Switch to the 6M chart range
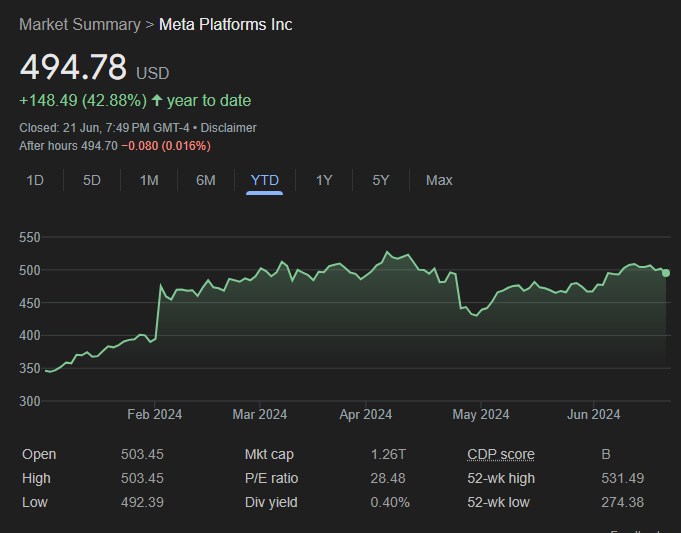The image size is (681, 533). [x=206, y=180]
